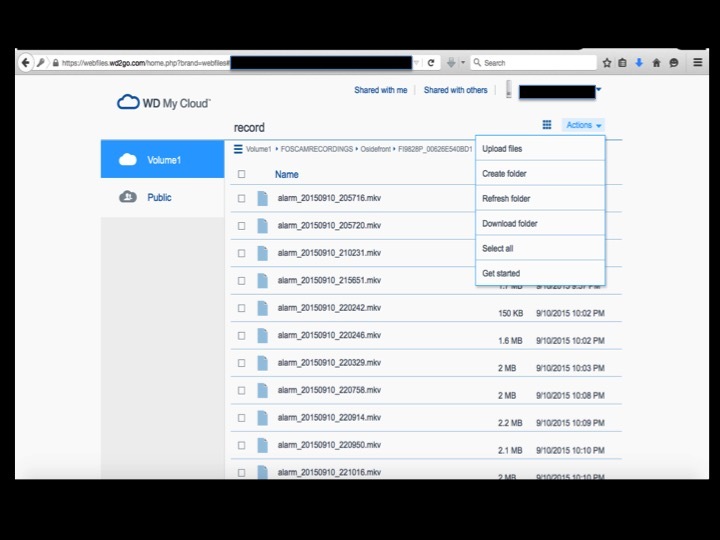Go back with the browser back arrow
The width and height of the screenshot is (720, 540).
point(26,62)
